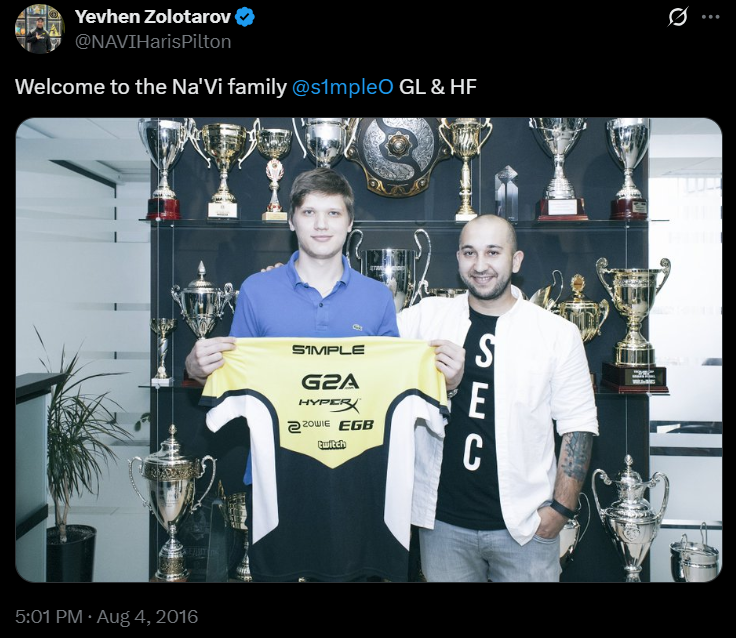Click the EGB logo on the jersey
The width and height of the screenshot is (736, 638).
point(356,425)
